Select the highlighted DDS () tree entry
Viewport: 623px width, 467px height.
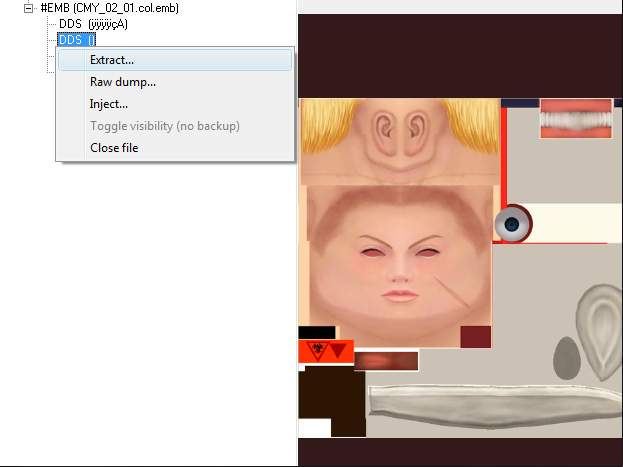(x=77, y=40)
